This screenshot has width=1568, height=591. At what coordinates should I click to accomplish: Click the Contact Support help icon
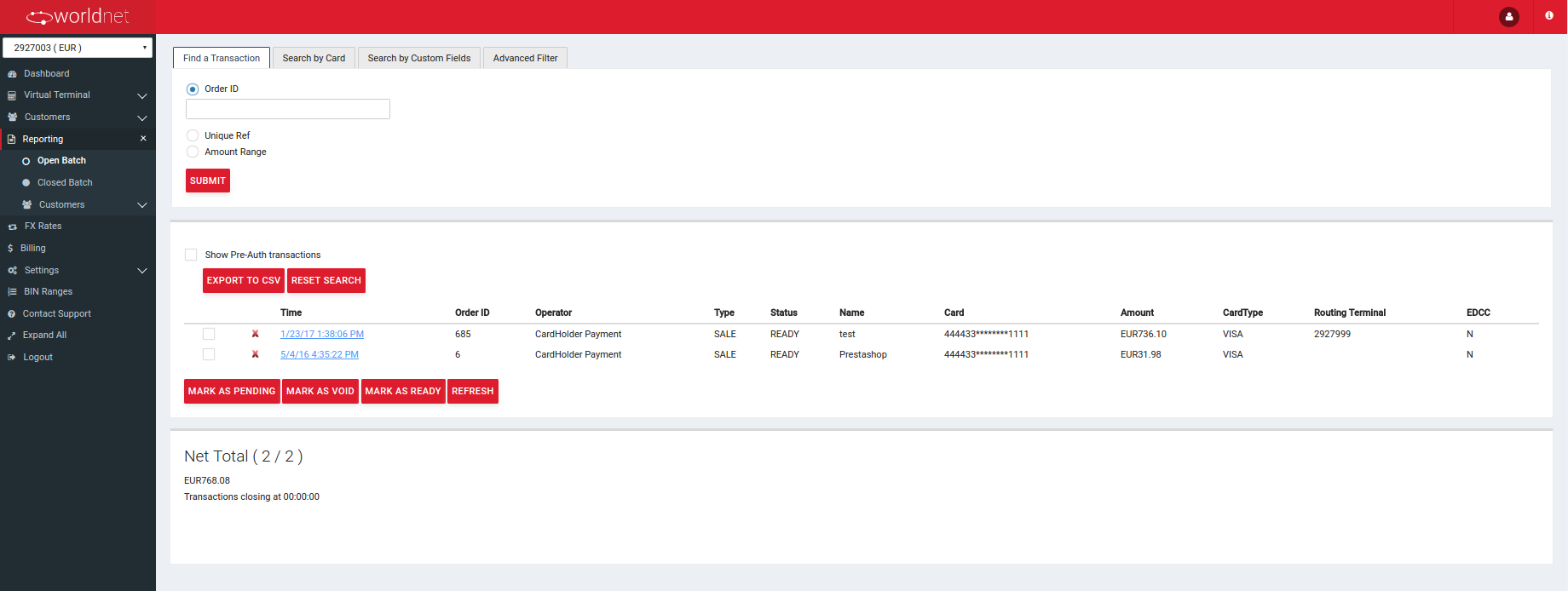(x=12, y=314)
